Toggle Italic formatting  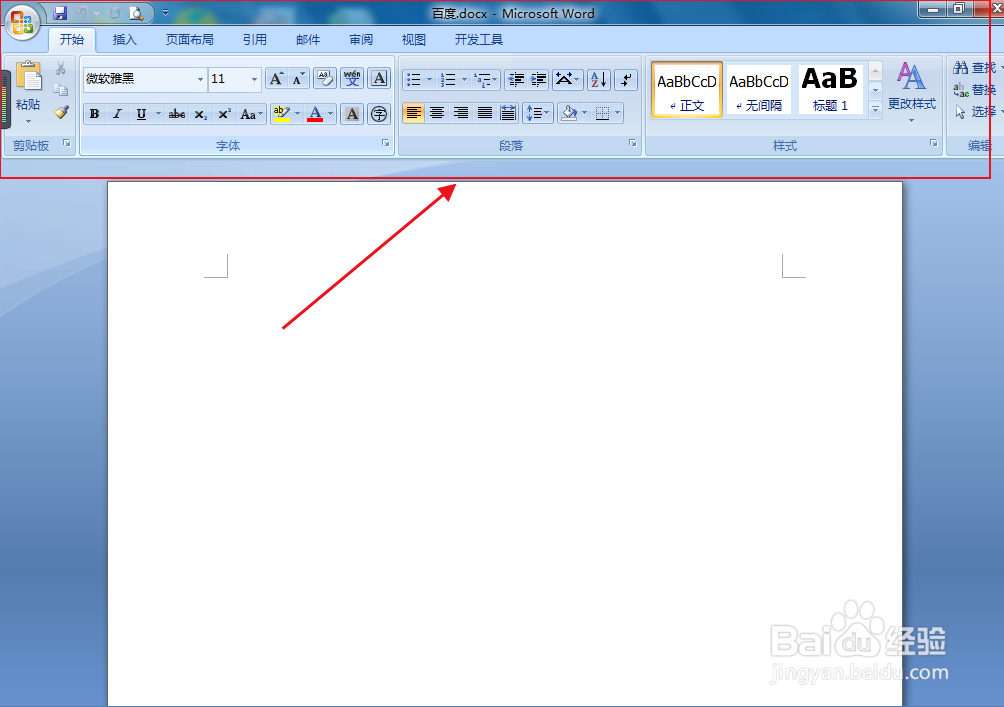(x=117, y=114)
